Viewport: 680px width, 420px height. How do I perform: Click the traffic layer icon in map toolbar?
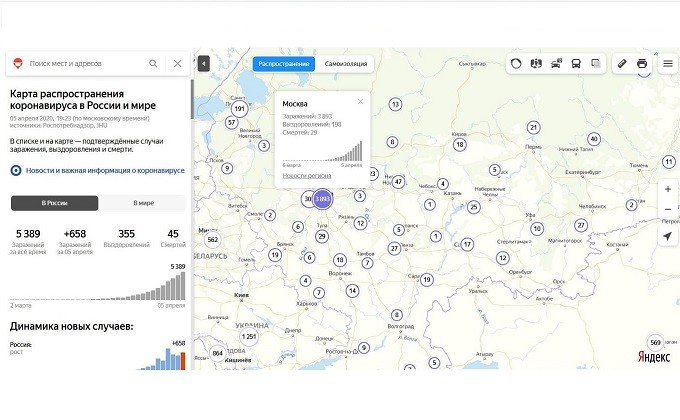tap(516, 63)
